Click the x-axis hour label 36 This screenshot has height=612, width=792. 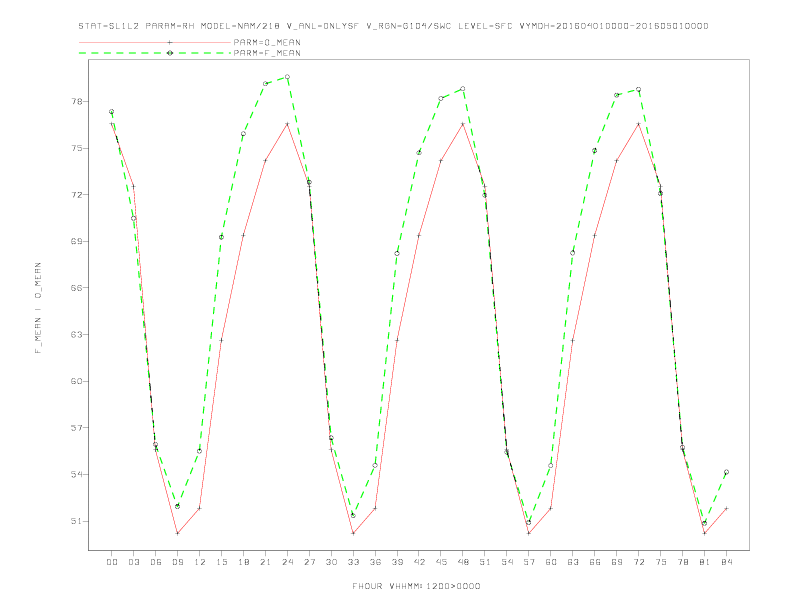(375, 562)
